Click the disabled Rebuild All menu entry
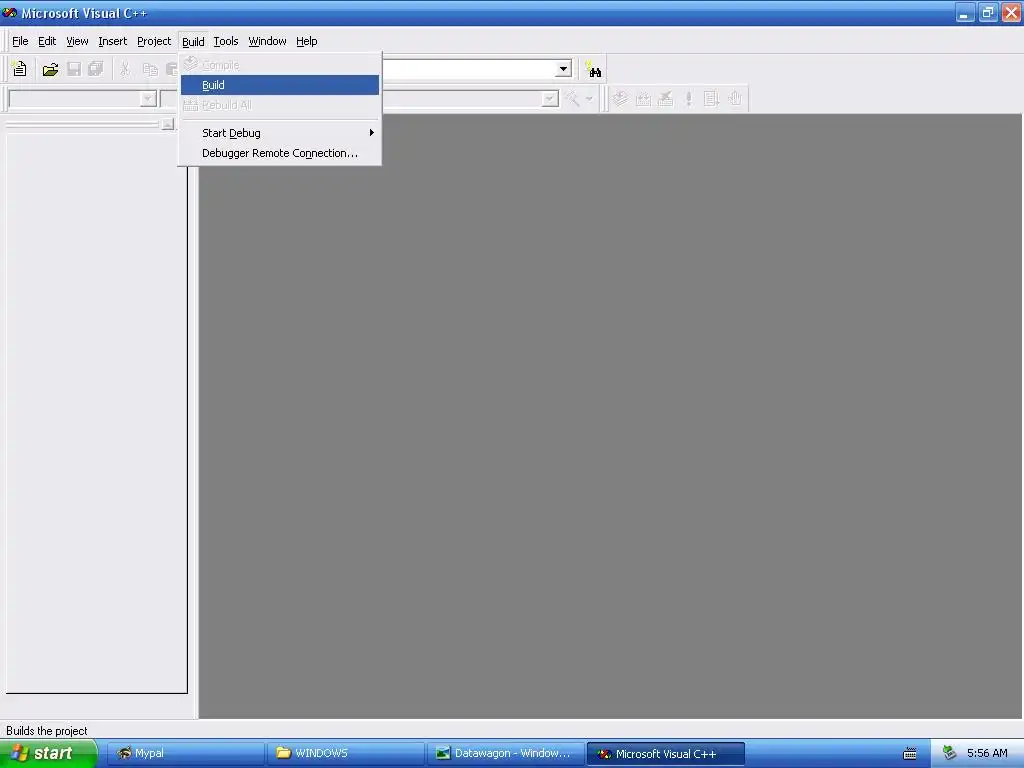Screen dimensions: 1024x768 tap(280, 105)
